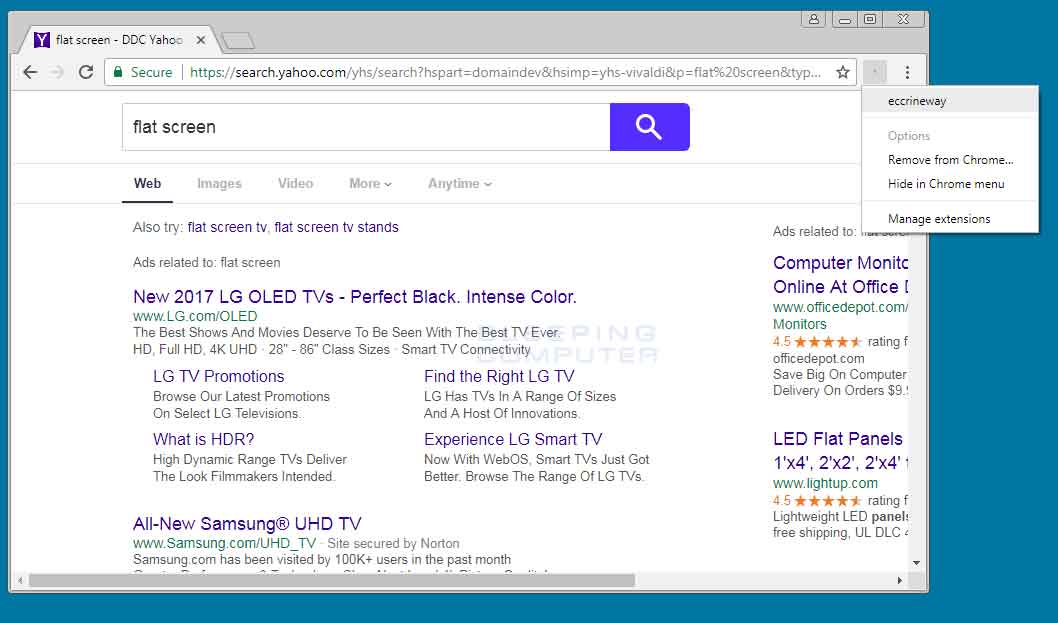
Task: Expand the More search filter dropdown
Action: pos(370,184)
